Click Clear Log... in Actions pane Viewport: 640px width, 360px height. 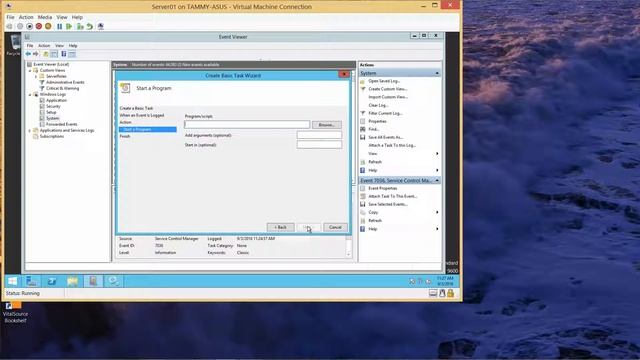tap(378, 105)
